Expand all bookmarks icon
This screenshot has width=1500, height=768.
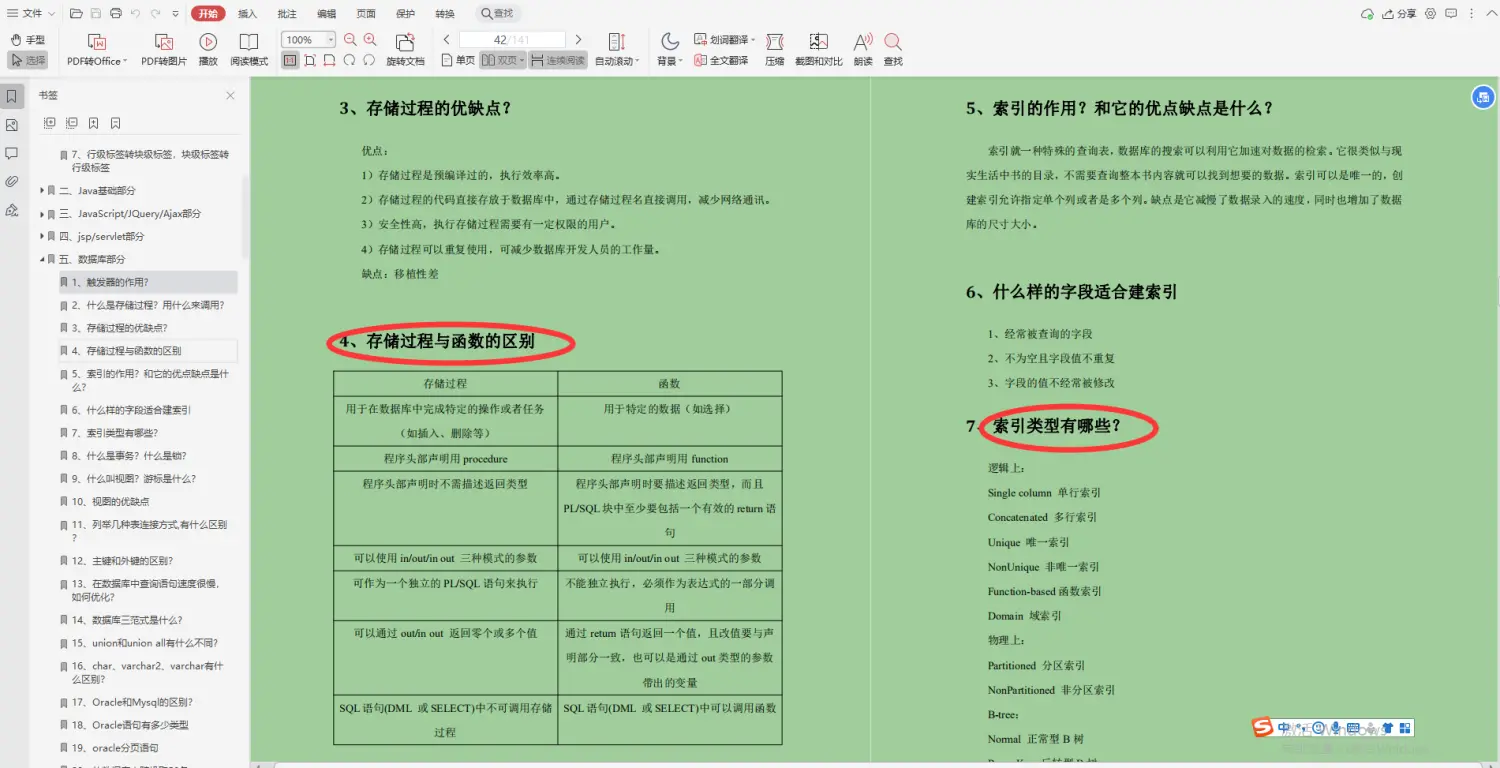[49, 123]
